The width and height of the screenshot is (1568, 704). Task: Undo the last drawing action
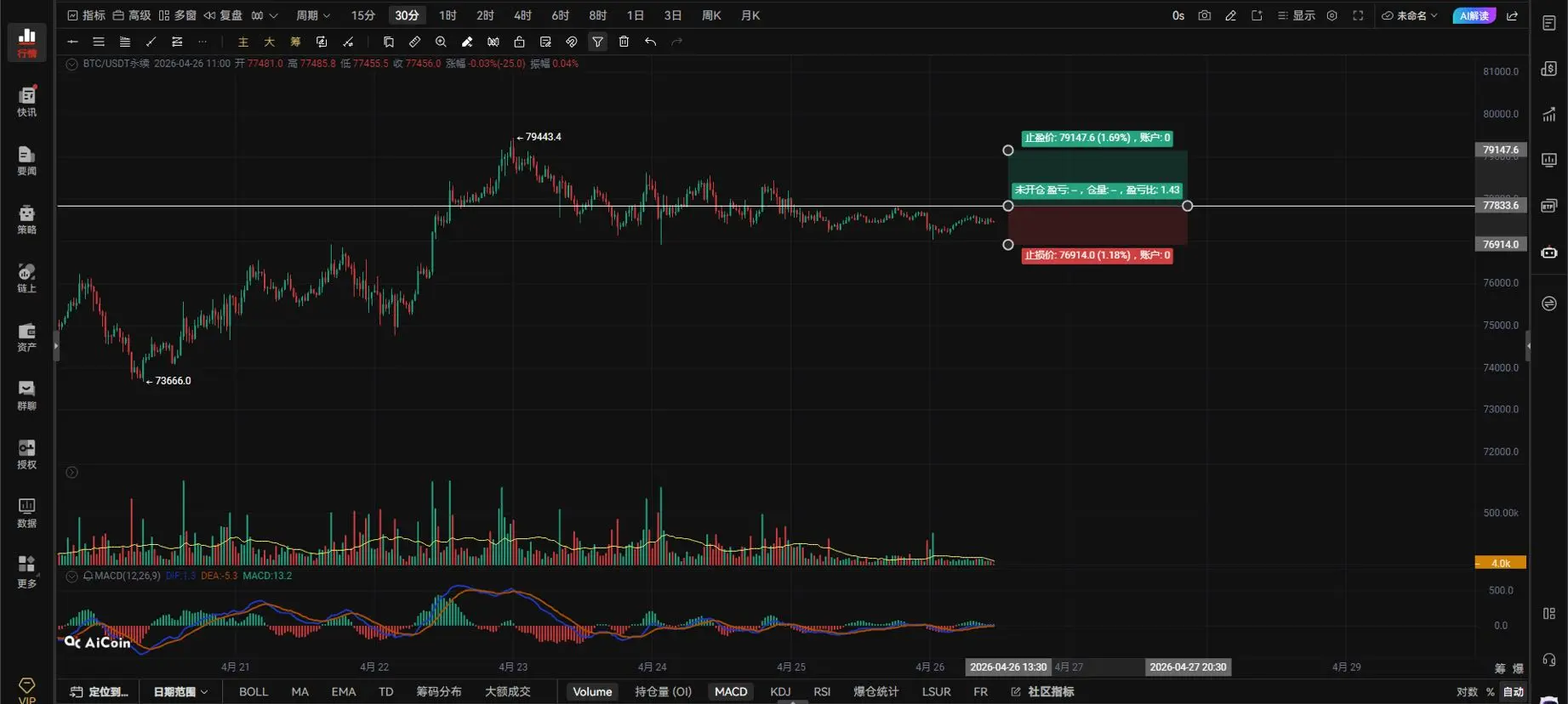(x=650, y=42)
